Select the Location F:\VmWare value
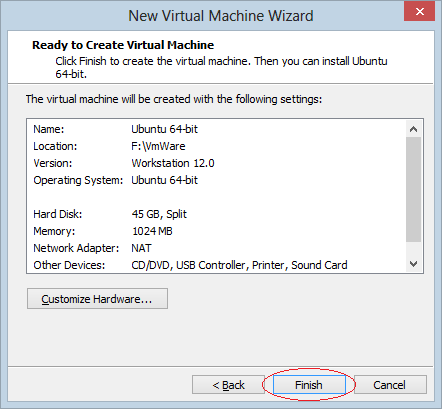Image resolution: width=442 pixels, height=409 pixels. click(158, 146)
